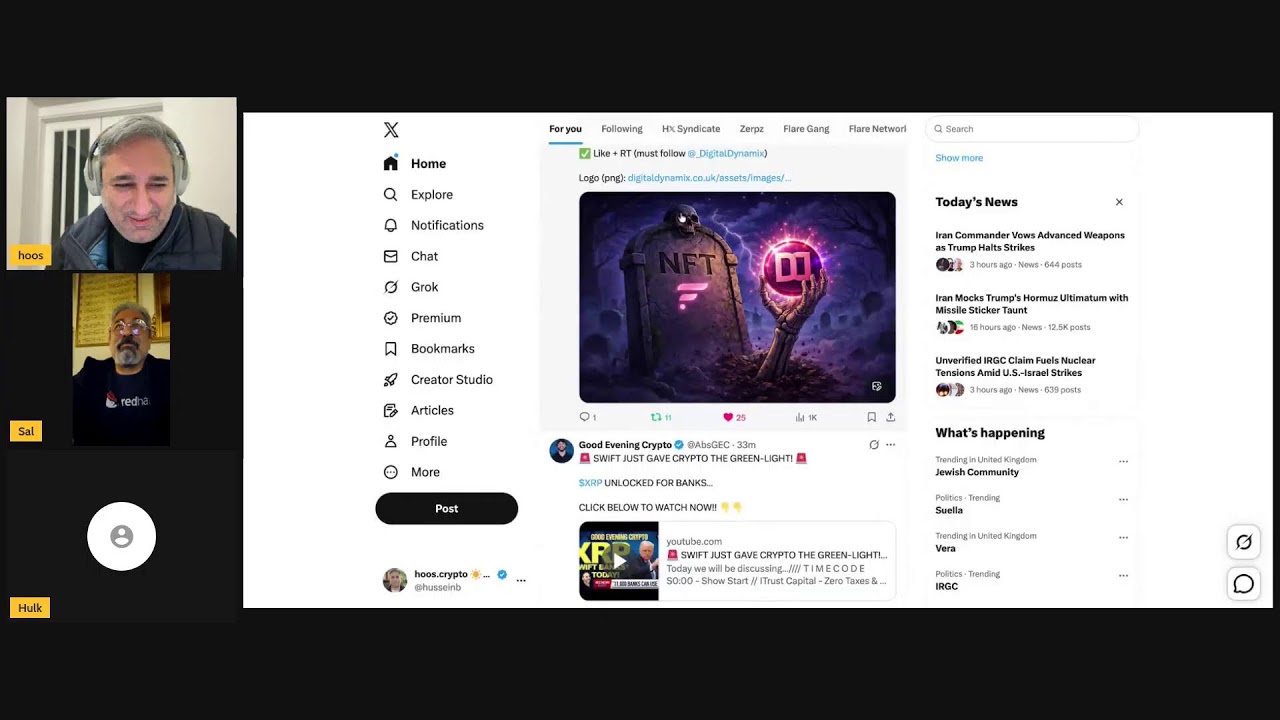Open options for Vera trend
This screenshot has height=720, width=1280.
[x=1123, y=538]
